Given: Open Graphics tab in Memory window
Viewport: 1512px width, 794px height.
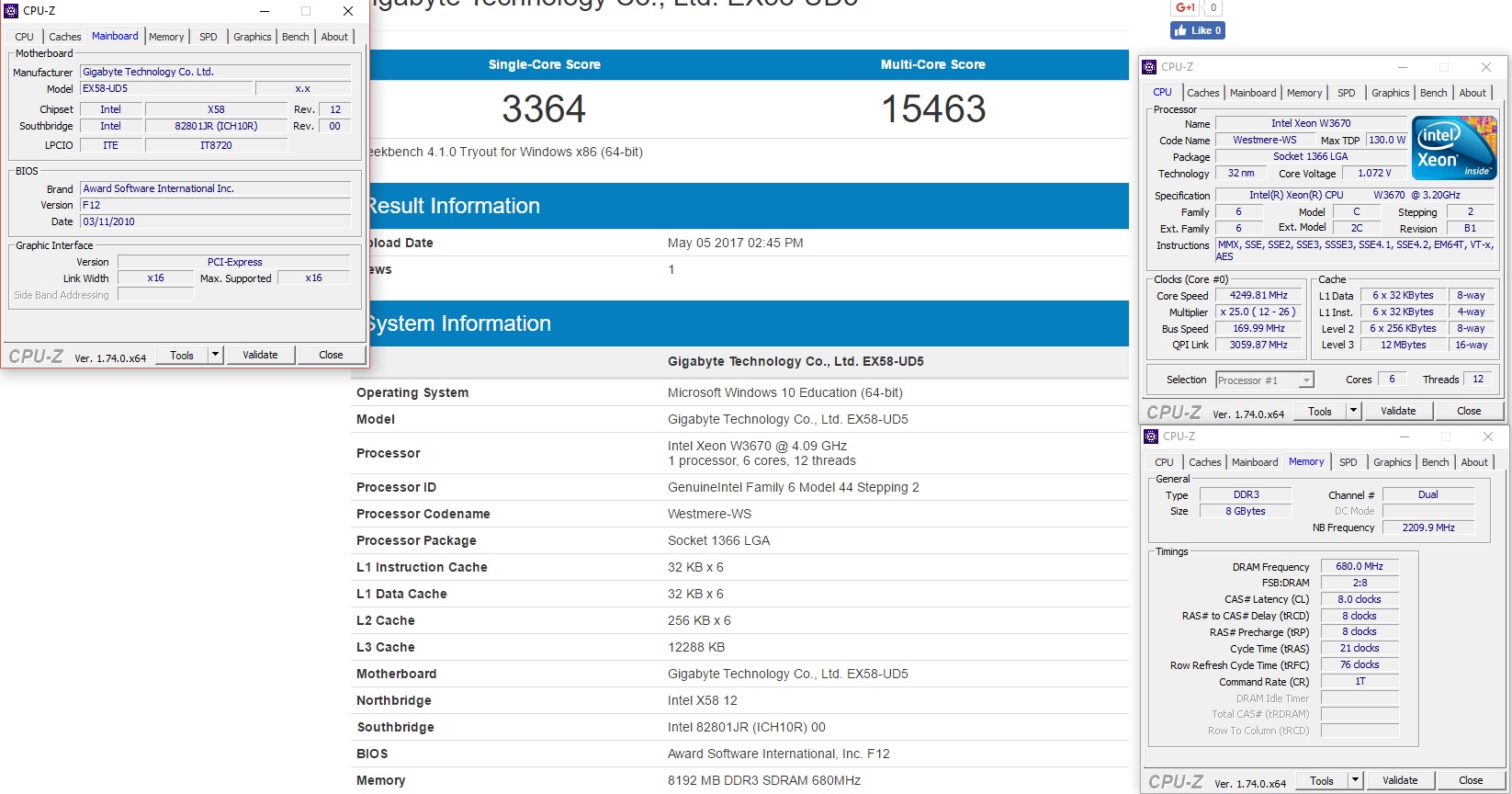Looking at the screenshot, I should pos(1392,462).
